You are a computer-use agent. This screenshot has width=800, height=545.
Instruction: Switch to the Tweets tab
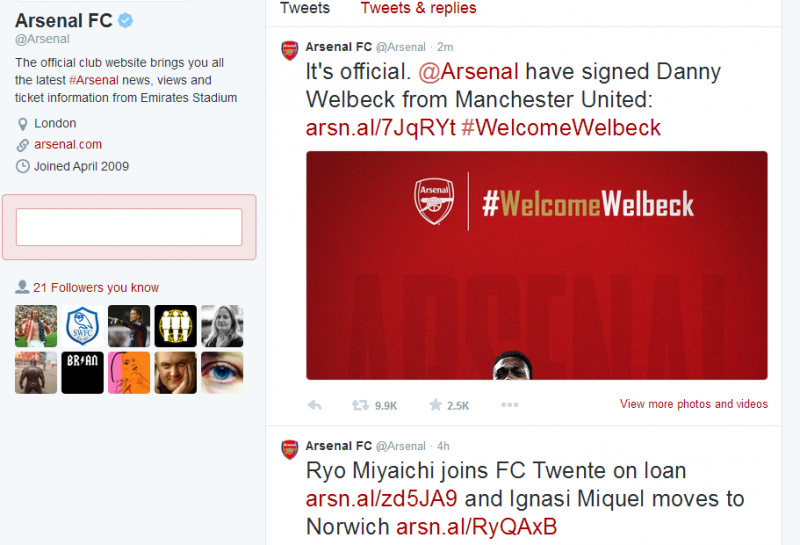[x=304, y=8]
